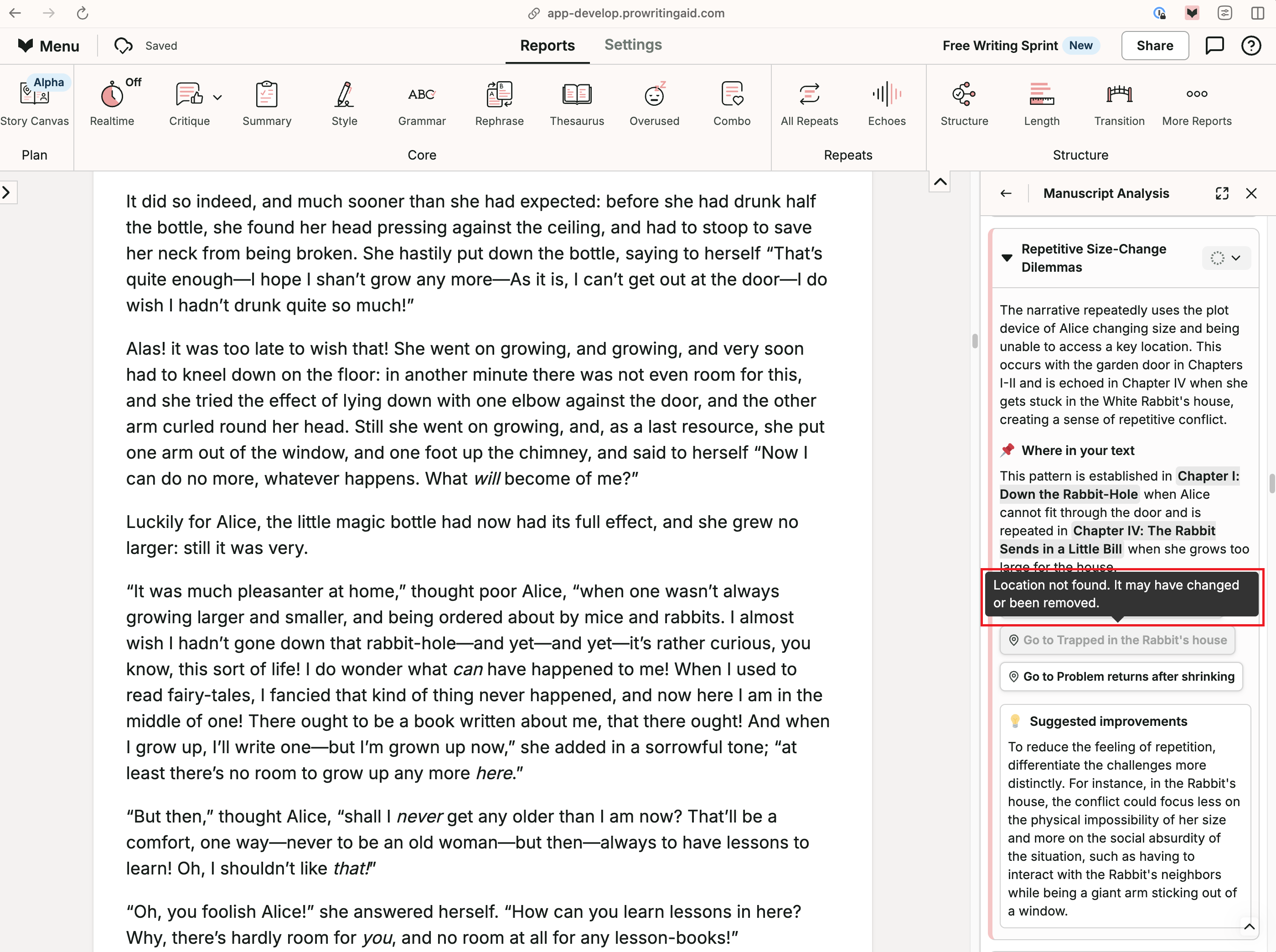Open the main Menu
Image resolution: width=1276 pixels, height=952 pixels.
coord(48,46)
